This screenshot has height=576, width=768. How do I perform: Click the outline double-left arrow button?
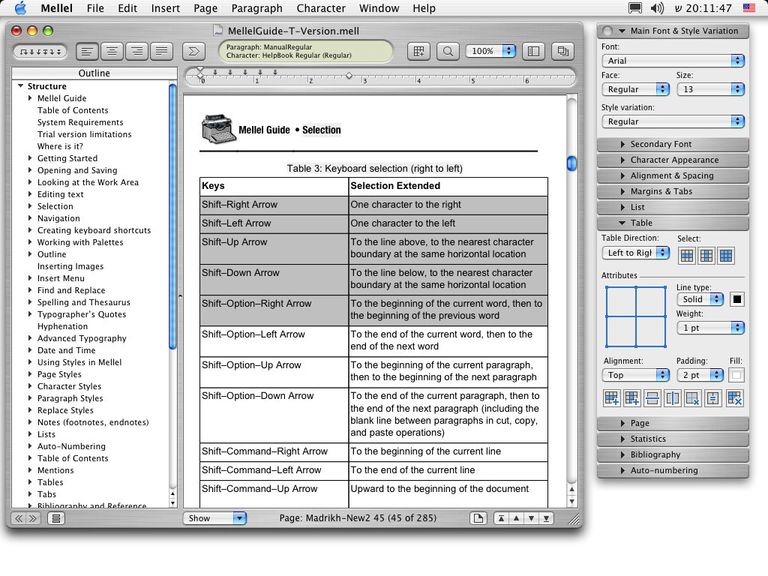pyautogui.click(x=19, y=518)
